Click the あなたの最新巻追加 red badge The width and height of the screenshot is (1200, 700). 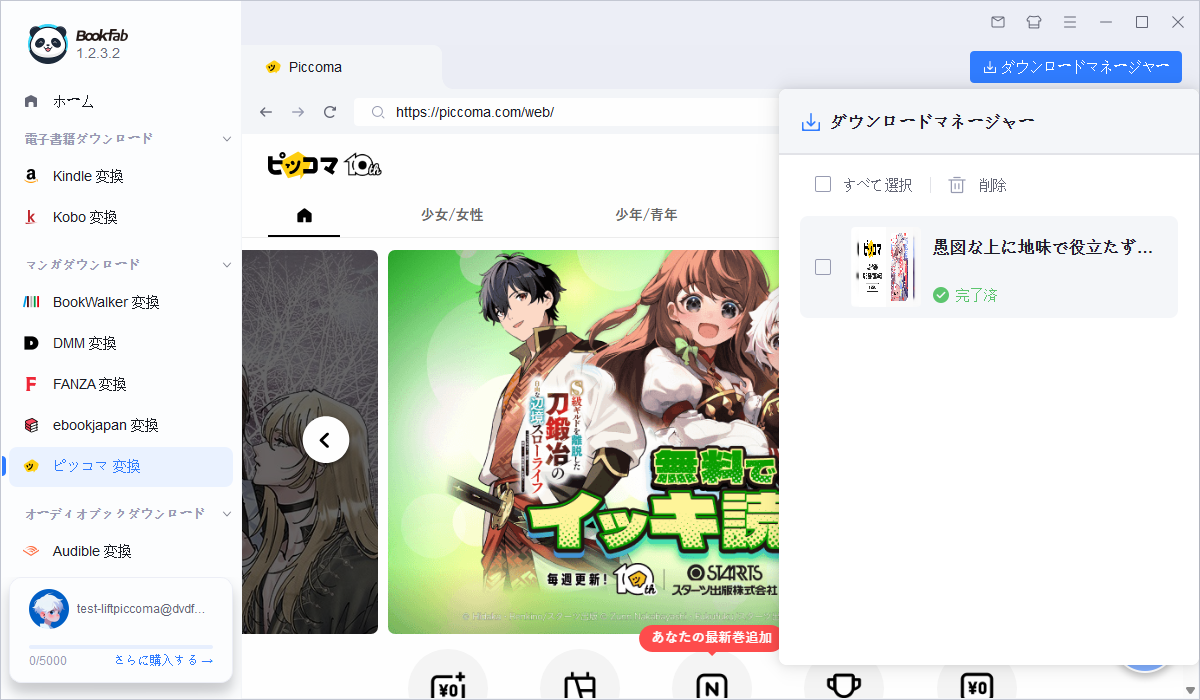709,637
